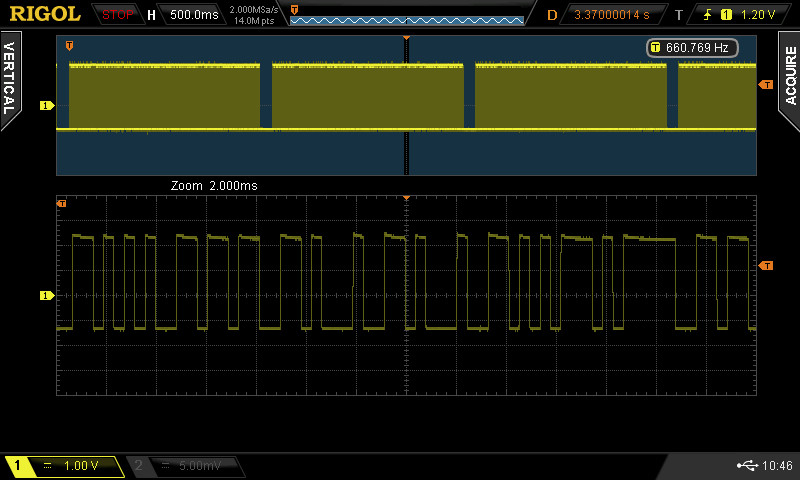
Task: Select channel 1 ground marker in the upper waveform
Action: pos(46,105)
